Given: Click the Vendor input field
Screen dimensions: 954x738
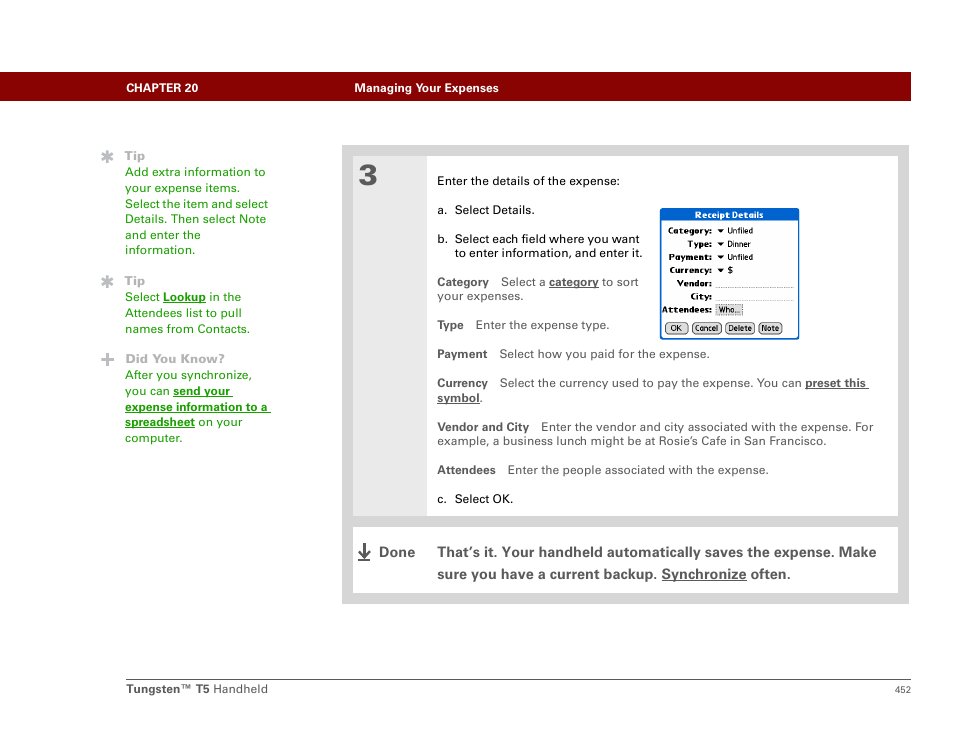Looking at the screenshot, I should [754, 284].
